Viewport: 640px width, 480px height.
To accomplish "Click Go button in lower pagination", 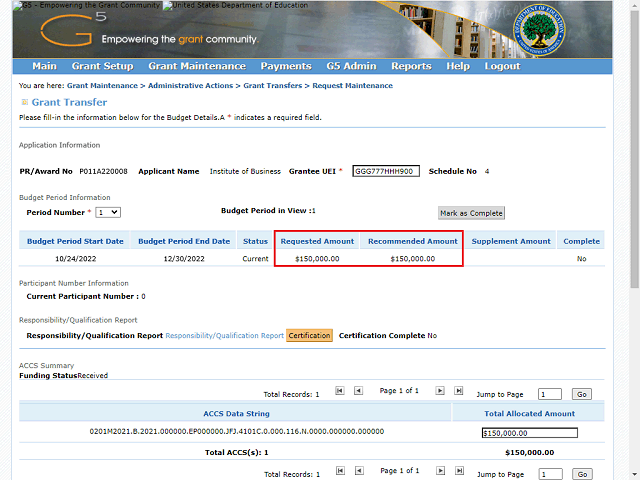I will point(582,474).
